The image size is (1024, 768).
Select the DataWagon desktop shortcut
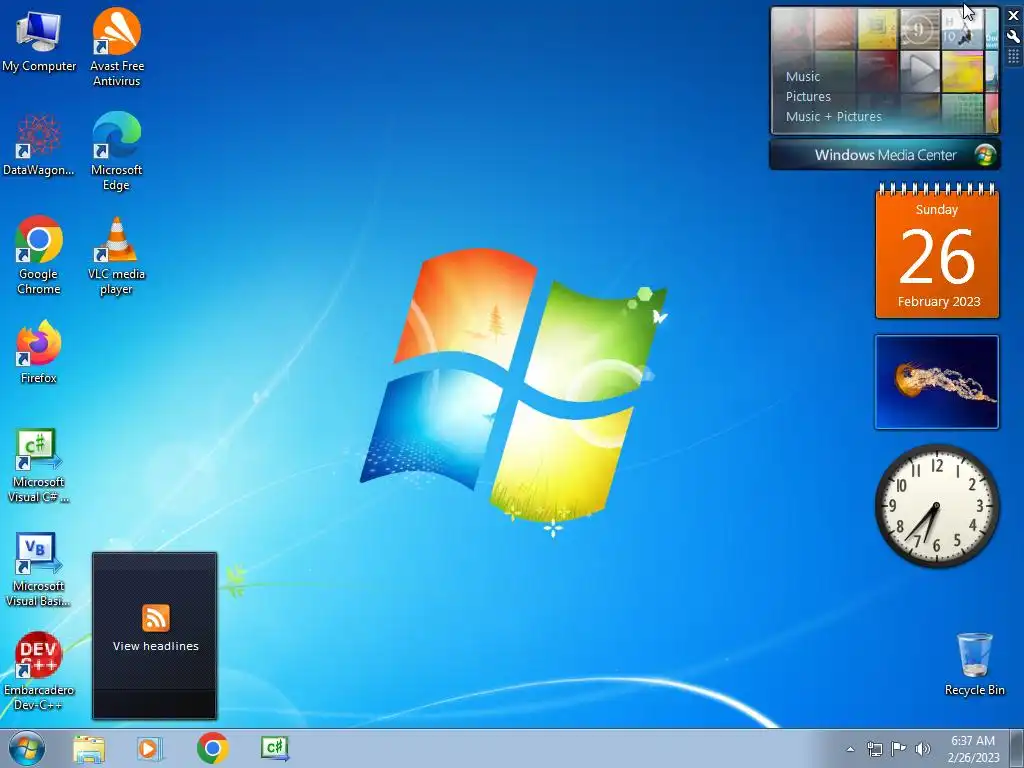click(39, 144)
